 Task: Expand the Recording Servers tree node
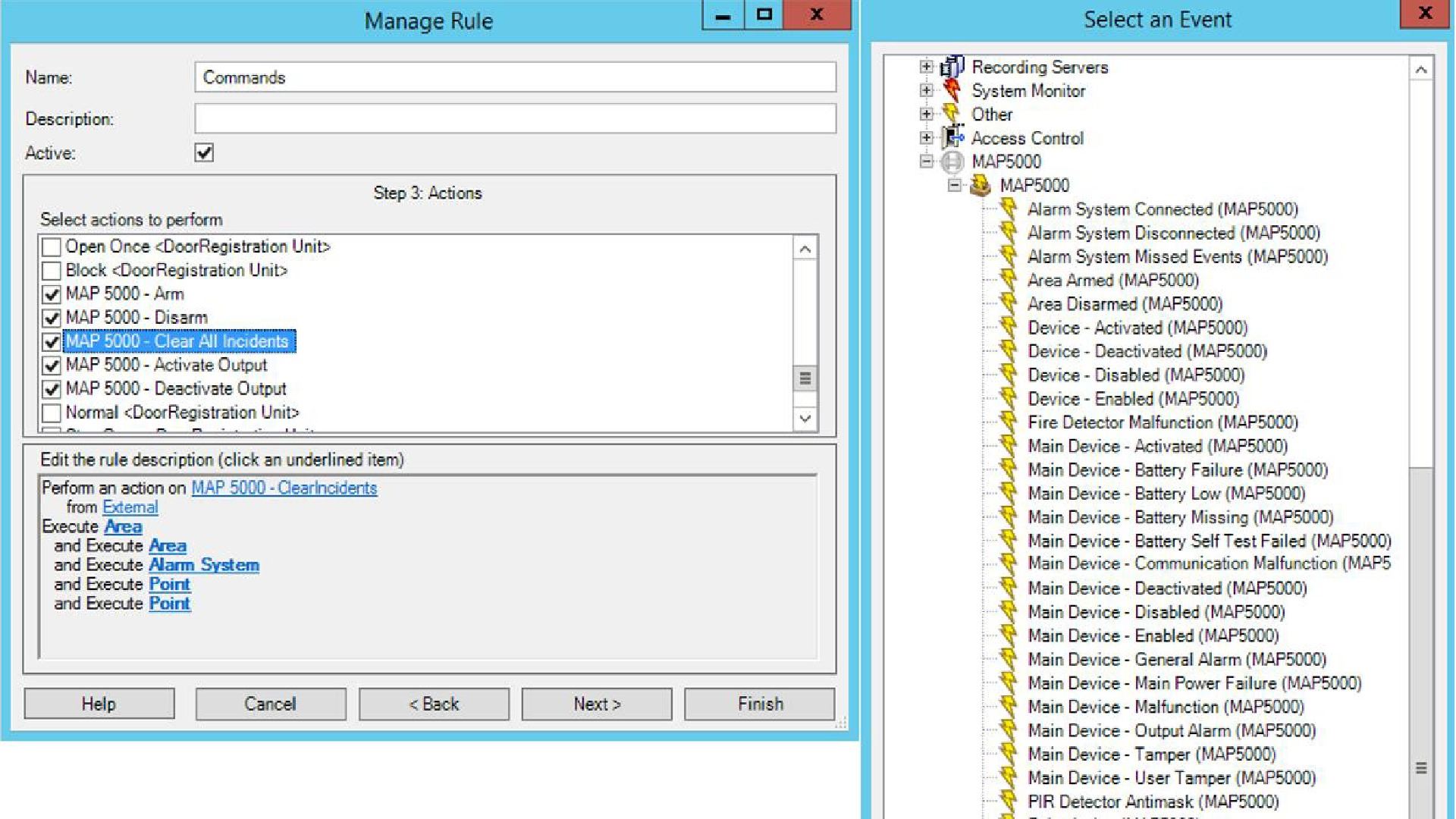[x=926, y=67]
